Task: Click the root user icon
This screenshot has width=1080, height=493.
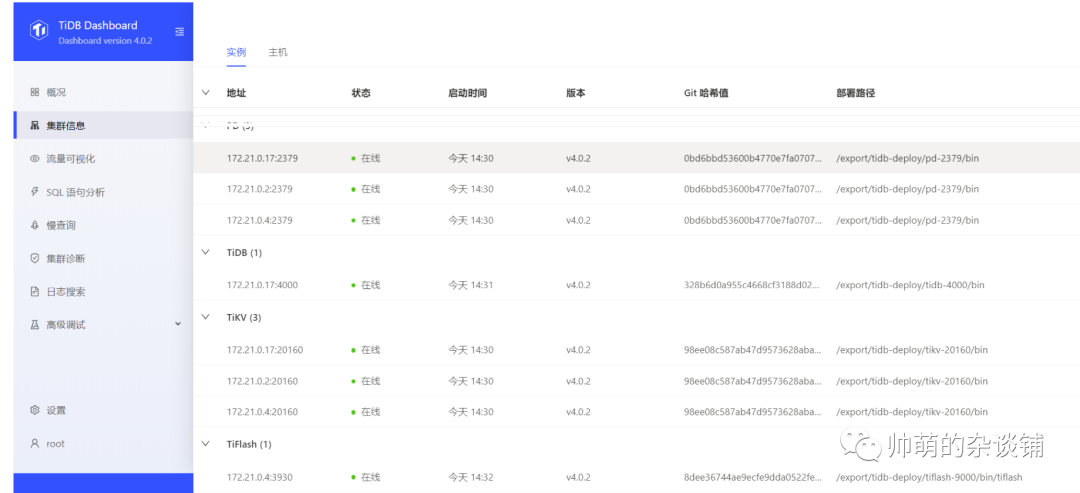Action: (35, 443)
